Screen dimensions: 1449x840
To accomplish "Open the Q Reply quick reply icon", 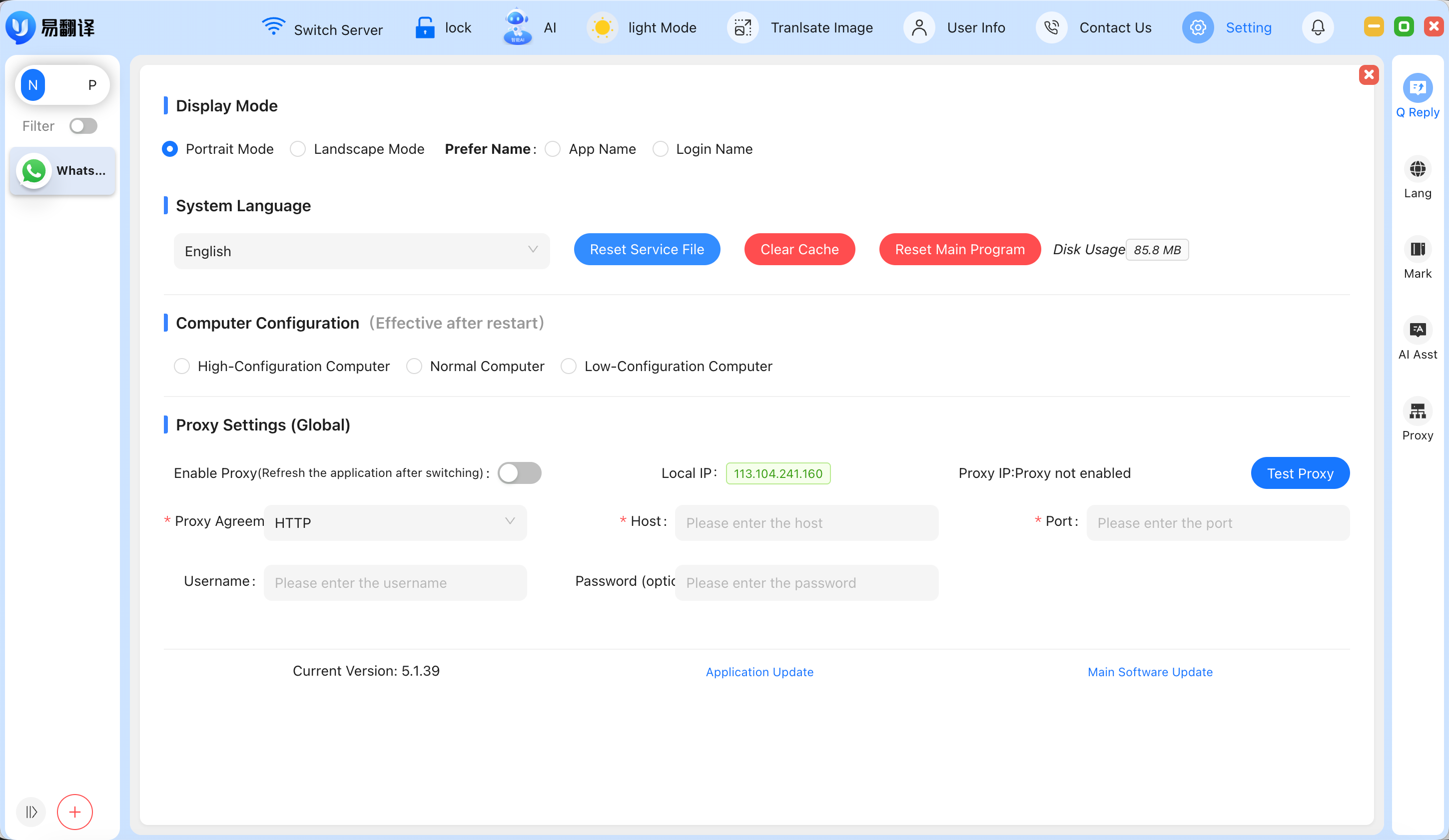I will pyautogui.click(x=1418, y=88).
